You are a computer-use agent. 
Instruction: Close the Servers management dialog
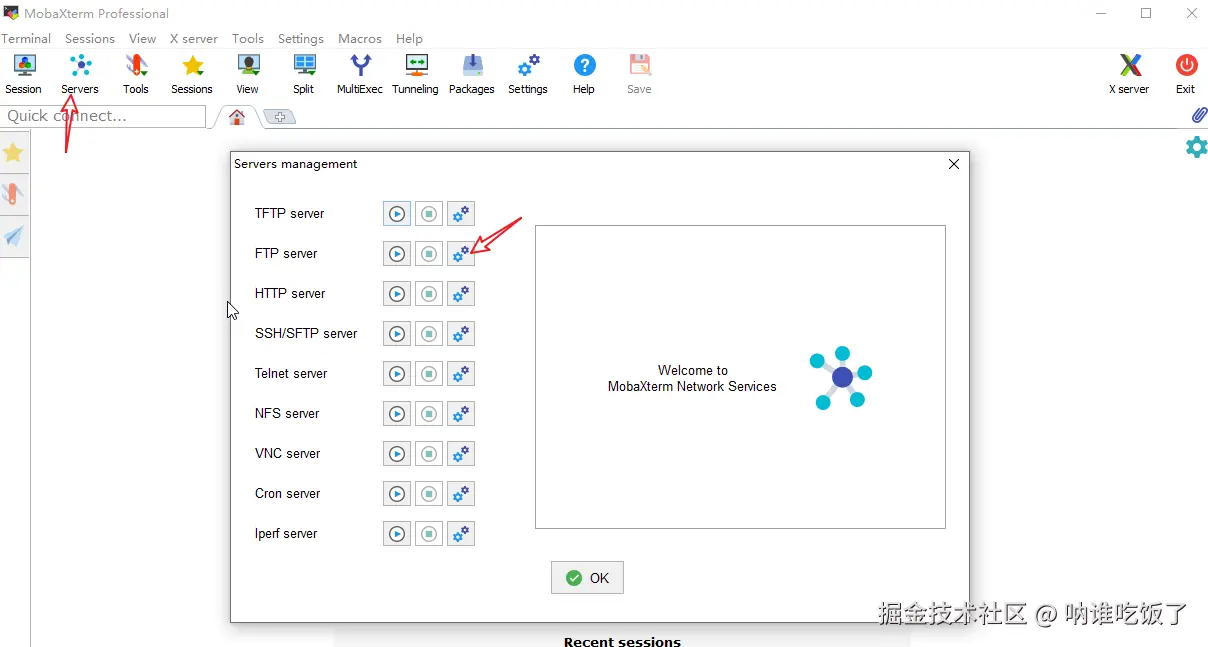point(954,164)
